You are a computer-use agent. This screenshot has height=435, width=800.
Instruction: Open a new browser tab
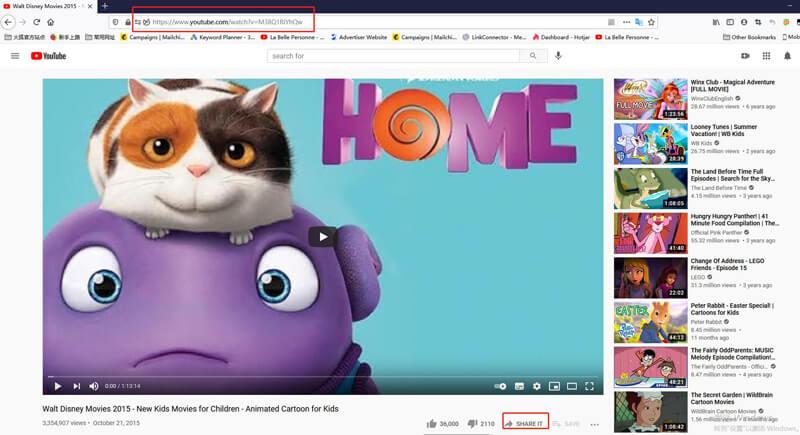point(105,6)
